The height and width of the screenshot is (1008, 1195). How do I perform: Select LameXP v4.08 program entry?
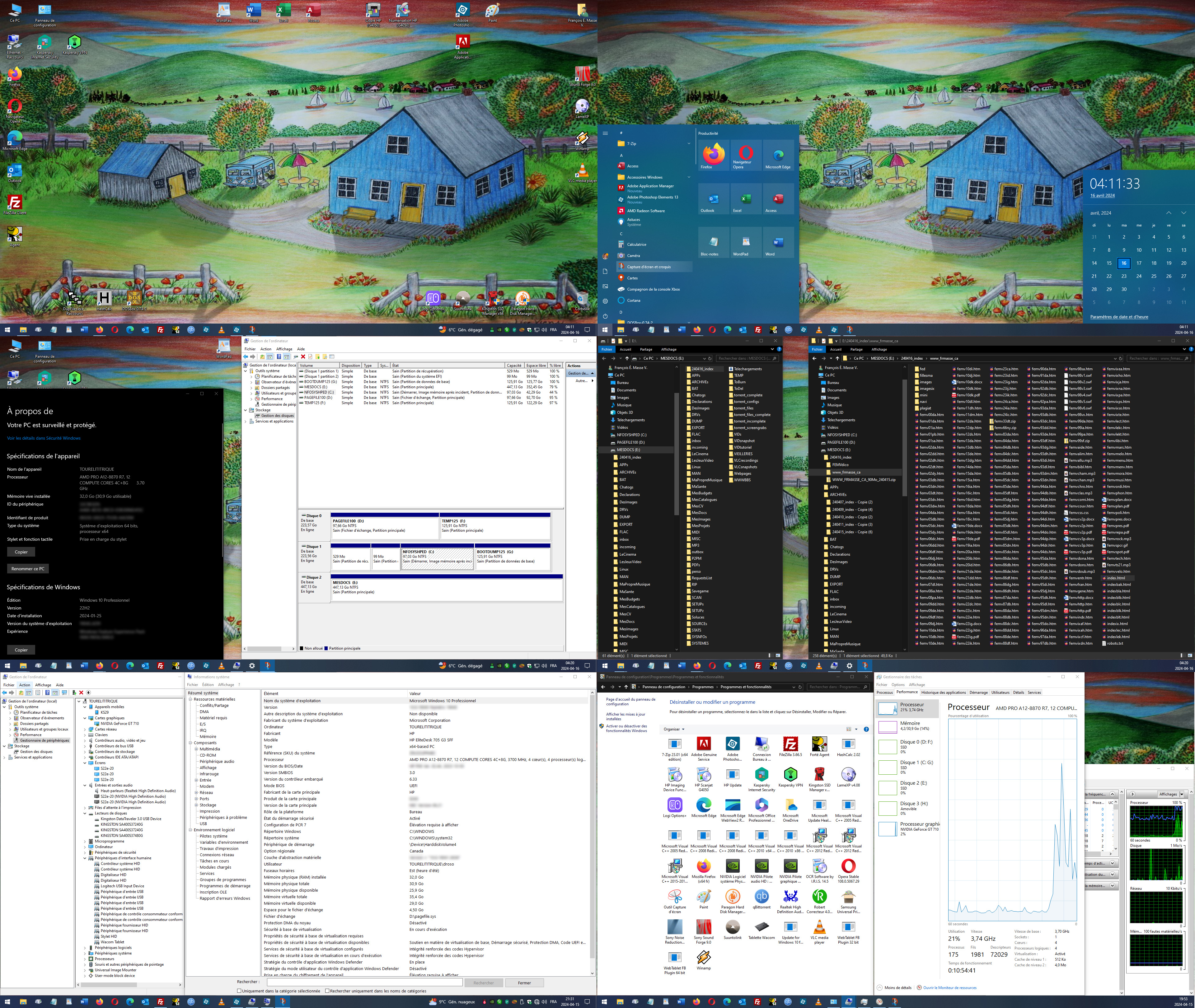pyautogui.click(x=848, y=778)
